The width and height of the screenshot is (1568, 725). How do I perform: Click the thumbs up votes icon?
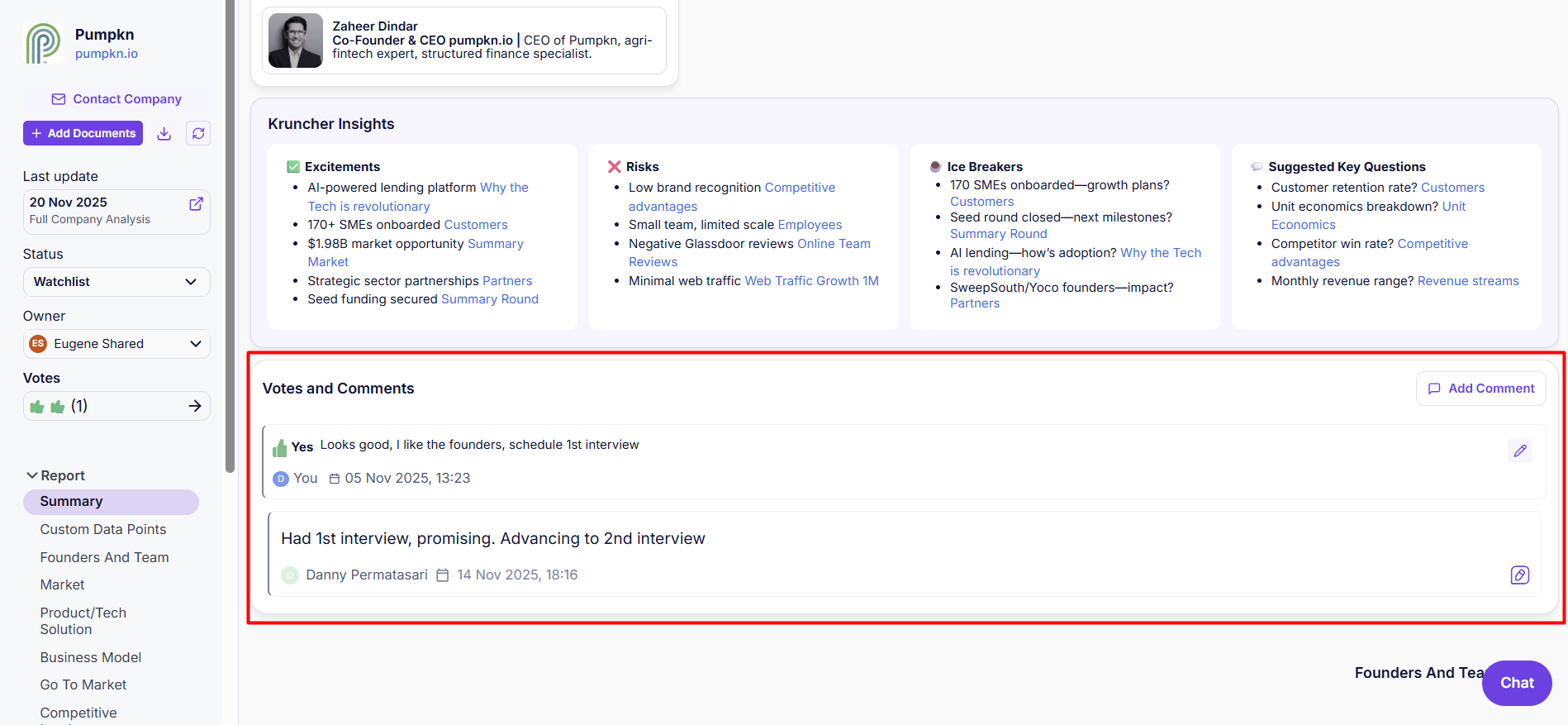pyautogui.click(x=47, y=407)
